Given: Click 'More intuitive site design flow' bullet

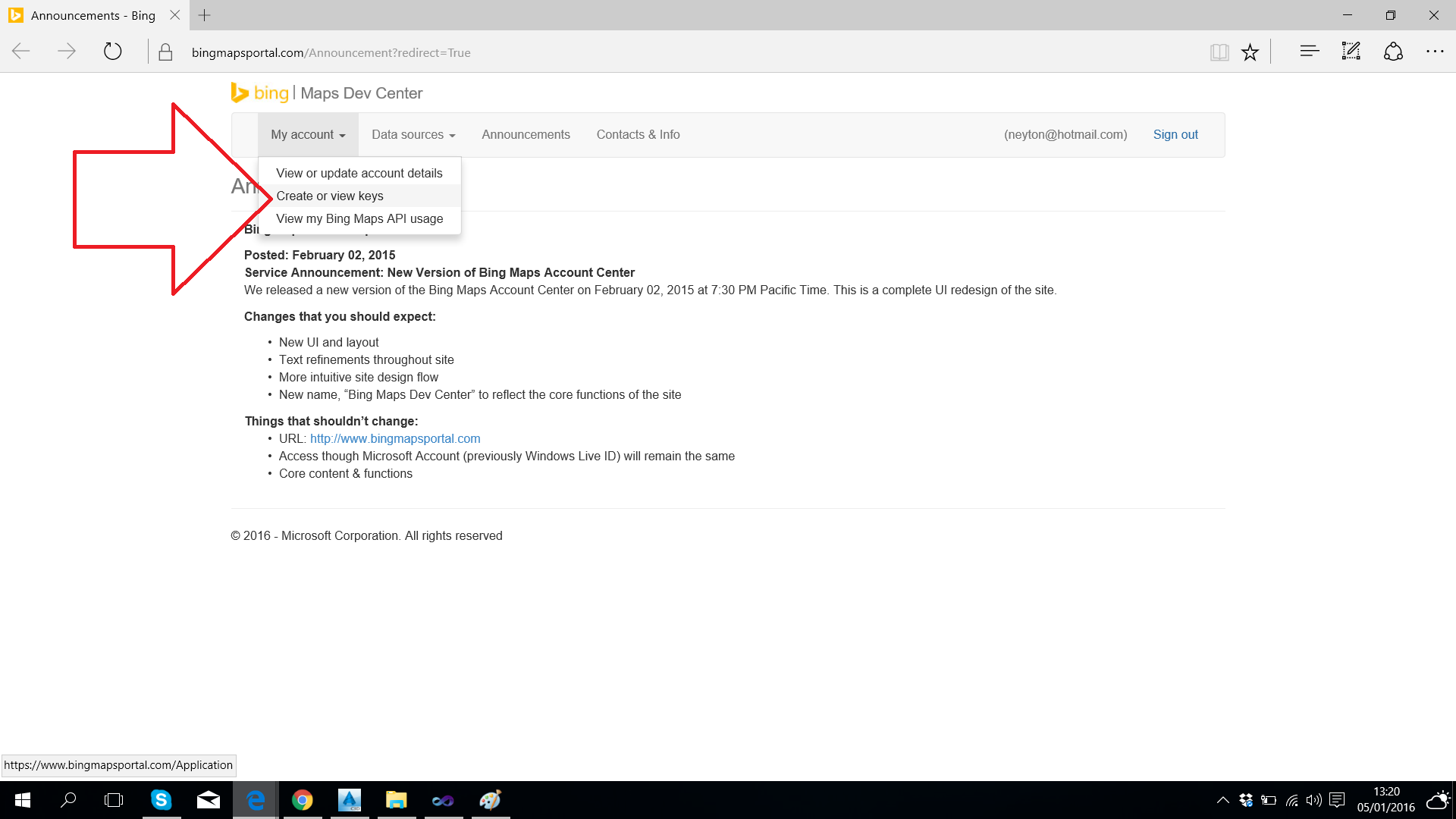Looking at the screenshot, I should click(359, 377).
